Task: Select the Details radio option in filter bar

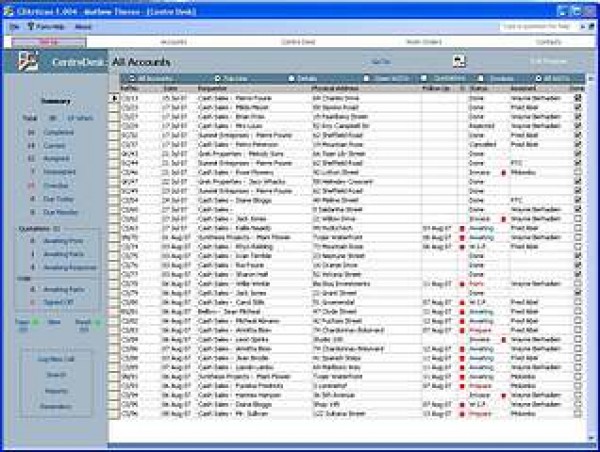Action: (x=291, y=78)
